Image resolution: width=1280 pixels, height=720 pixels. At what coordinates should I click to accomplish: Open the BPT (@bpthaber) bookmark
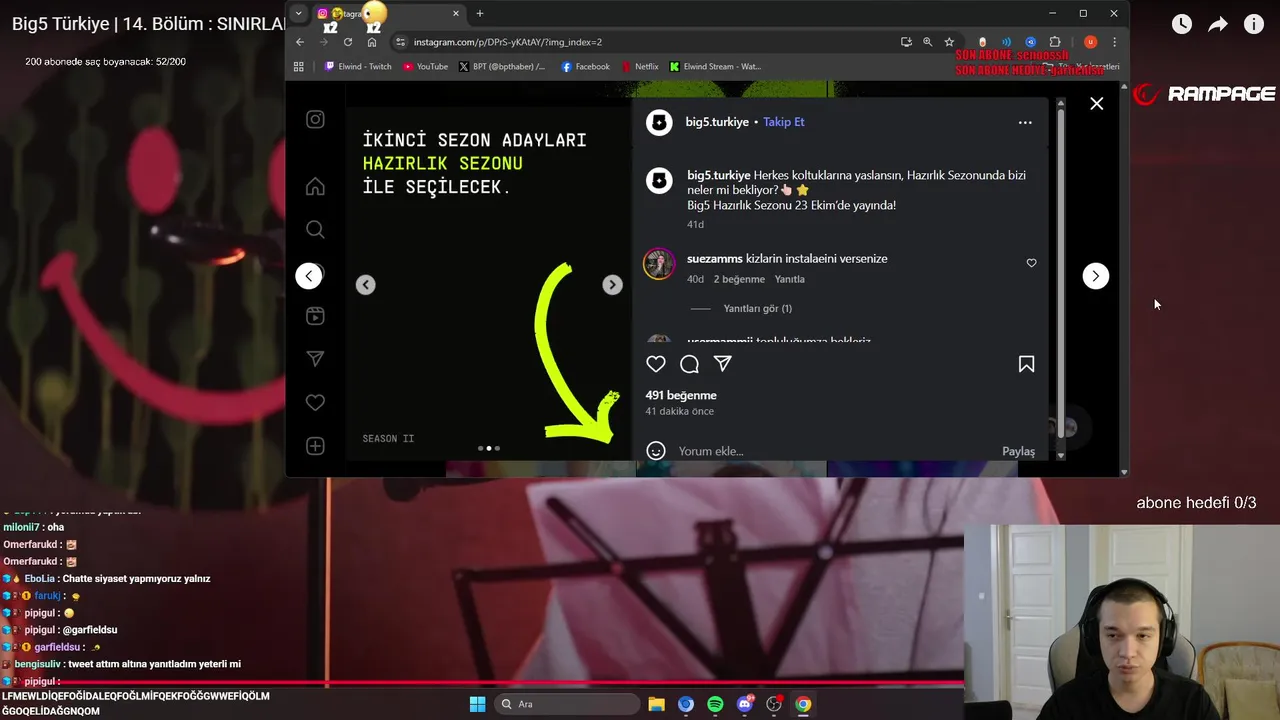point(502,66)
